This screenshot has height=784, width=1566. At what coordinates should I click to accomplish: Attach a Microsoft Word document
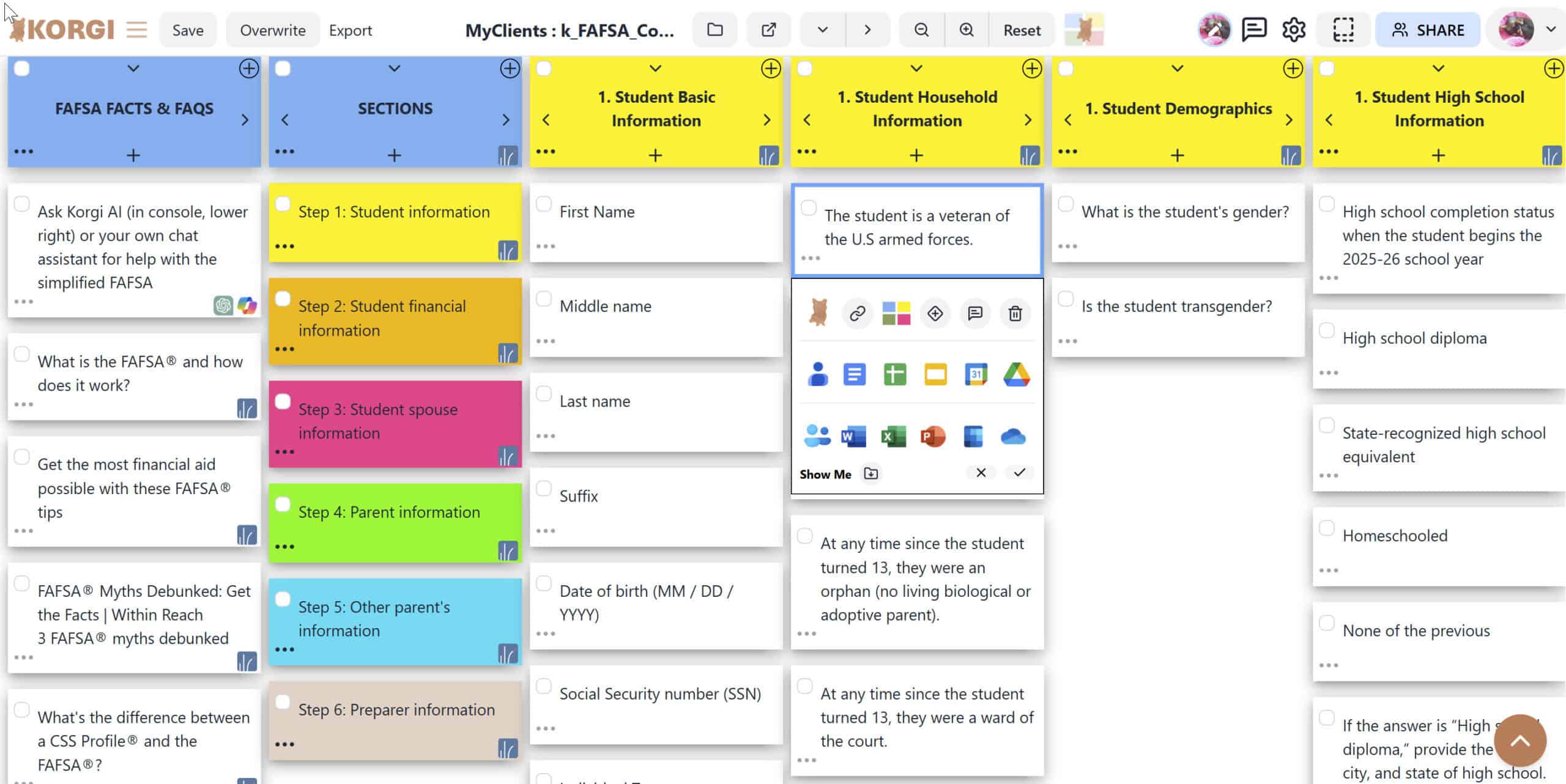(854, 437)
